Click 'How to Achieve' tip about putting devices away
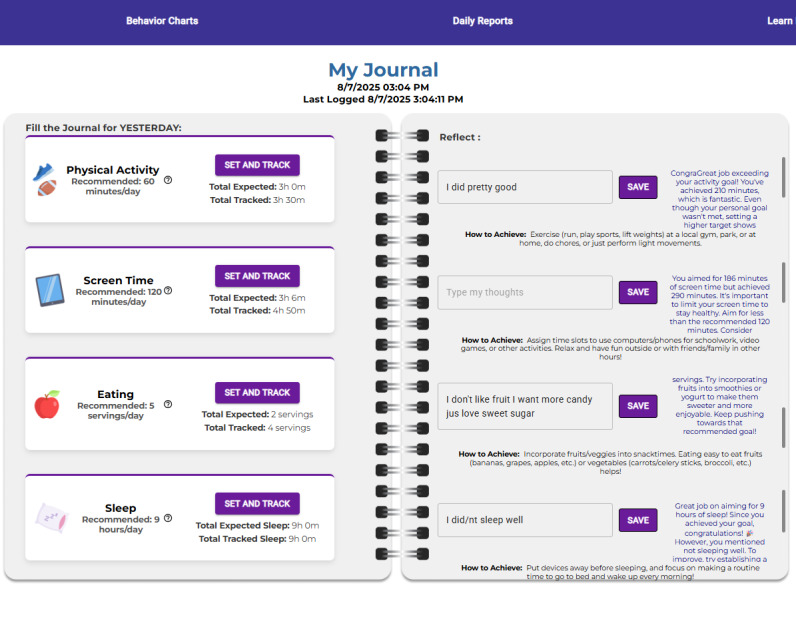 point(610,572)
